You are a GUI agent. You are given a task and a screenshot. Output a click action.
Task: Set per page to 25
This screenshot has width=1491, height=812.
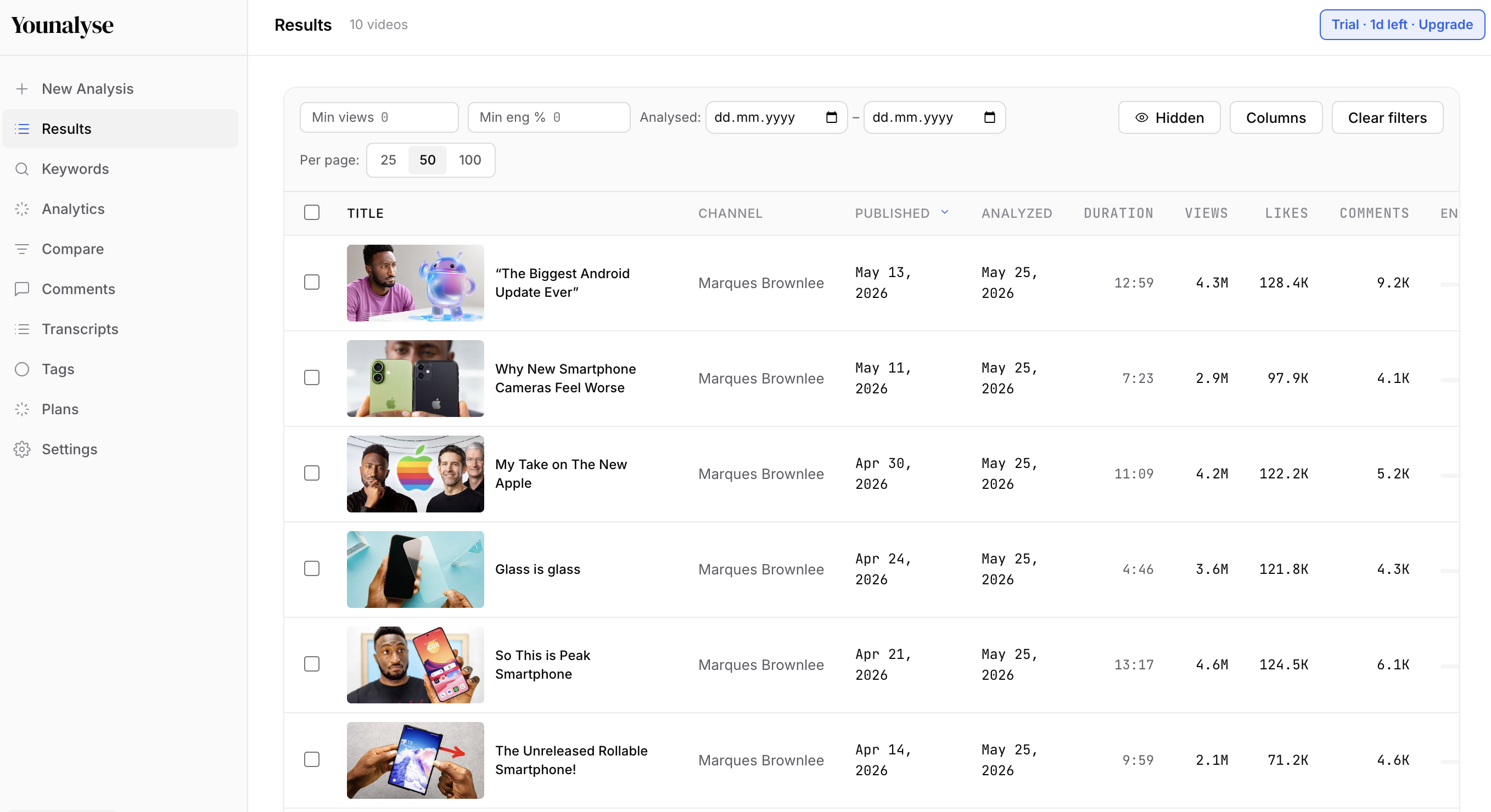pos(388,160)
